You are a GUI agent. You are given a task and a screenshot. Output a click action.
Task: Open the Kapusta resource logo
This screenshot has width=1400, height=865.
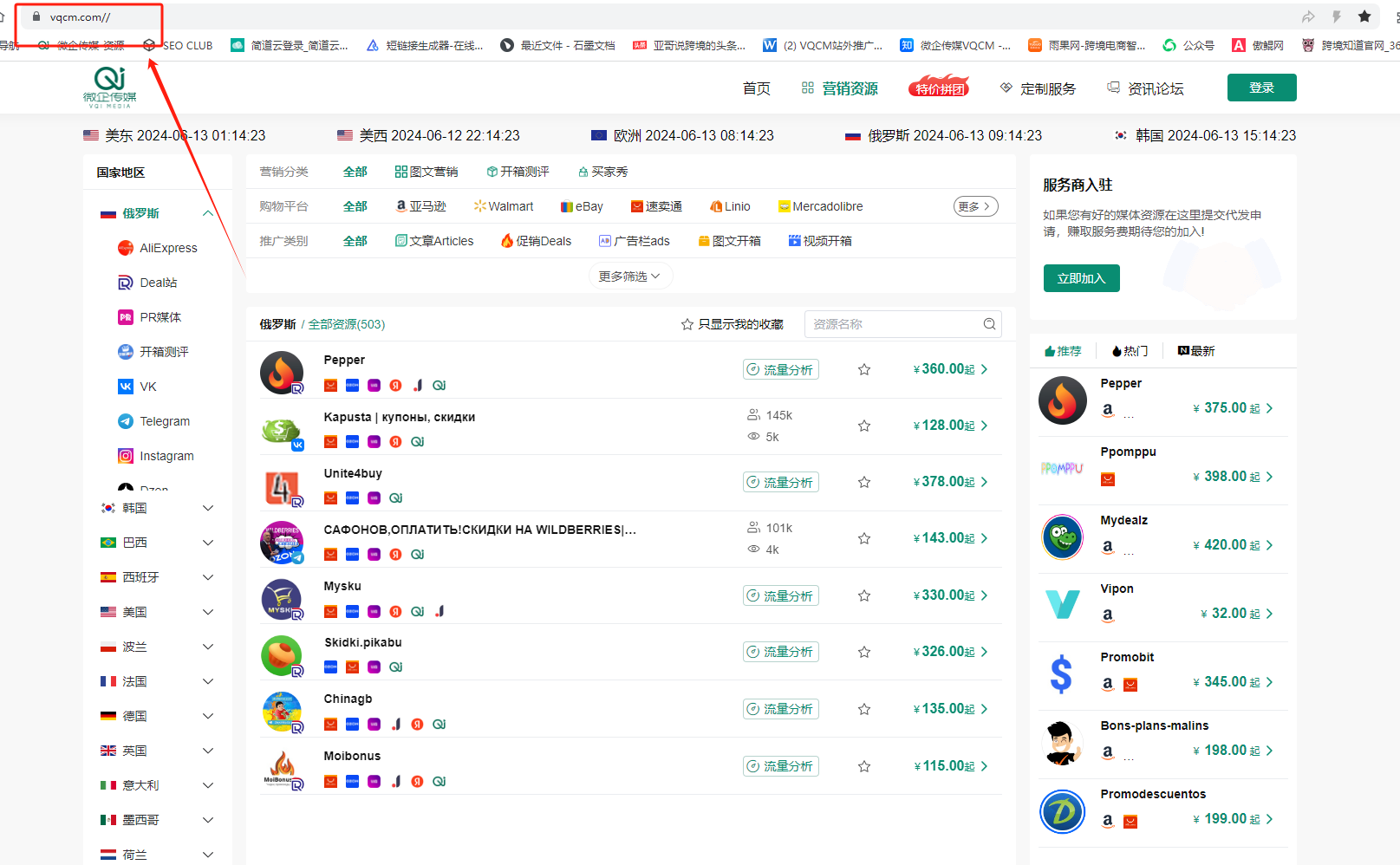coord(282,429)
